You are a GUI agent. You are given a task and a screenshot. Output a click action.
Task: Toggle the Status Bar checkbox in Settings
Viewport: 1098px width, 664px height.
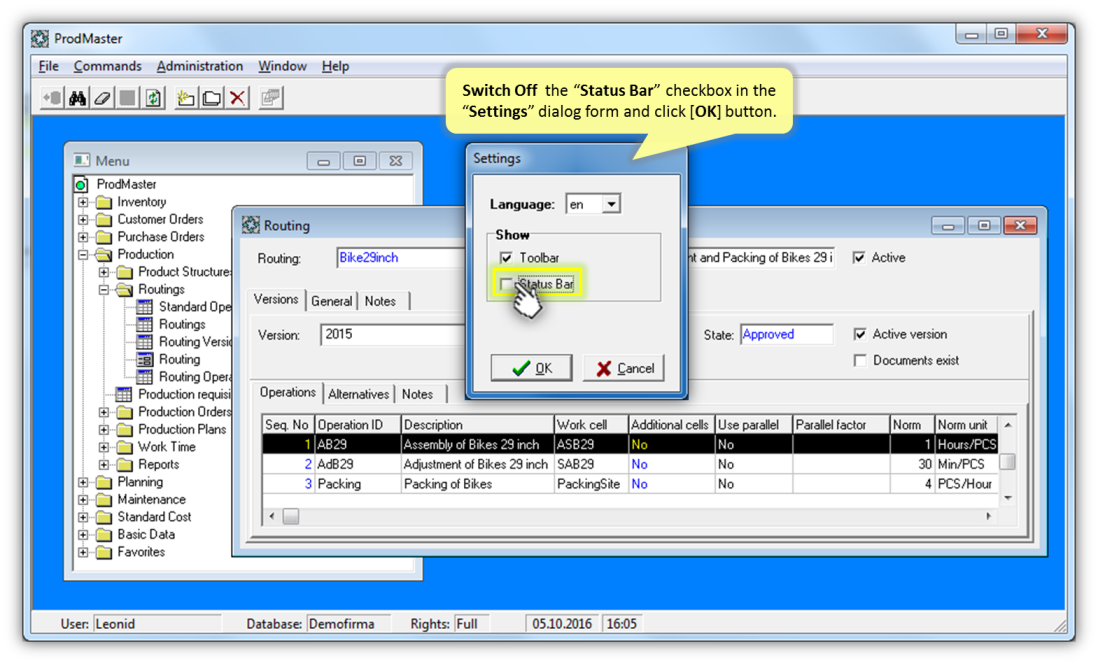tap(506, 284)
